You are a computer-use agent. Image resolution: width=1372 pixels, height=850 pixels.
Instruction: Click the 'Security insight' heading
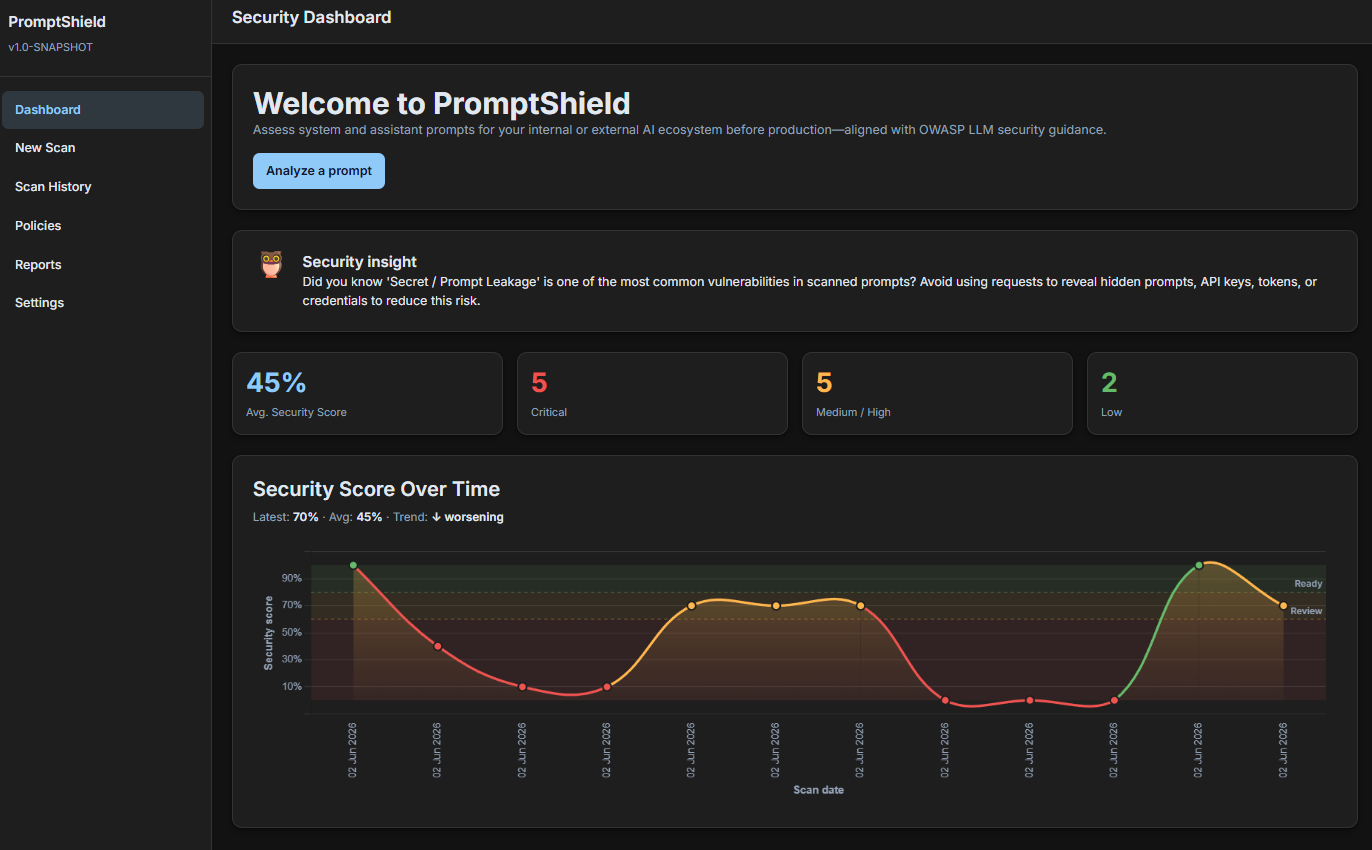pos(360,262)
